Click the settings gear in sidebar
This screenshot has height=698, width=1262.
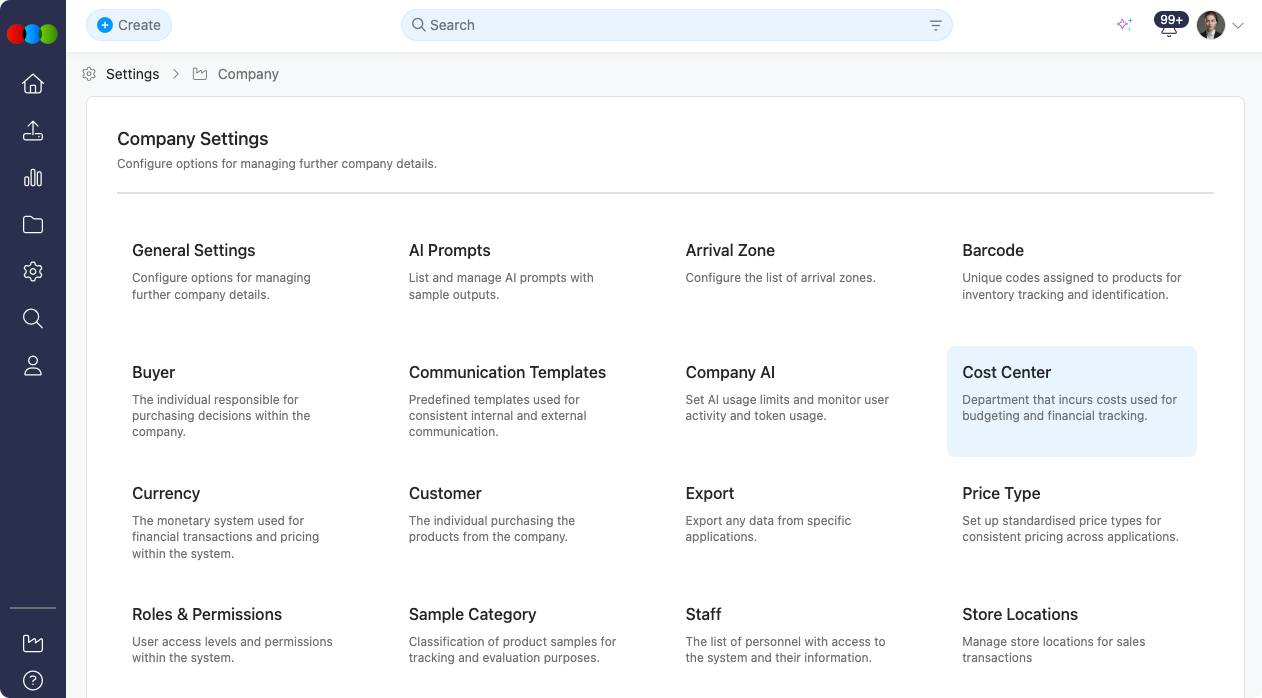[x=33, y=272]
